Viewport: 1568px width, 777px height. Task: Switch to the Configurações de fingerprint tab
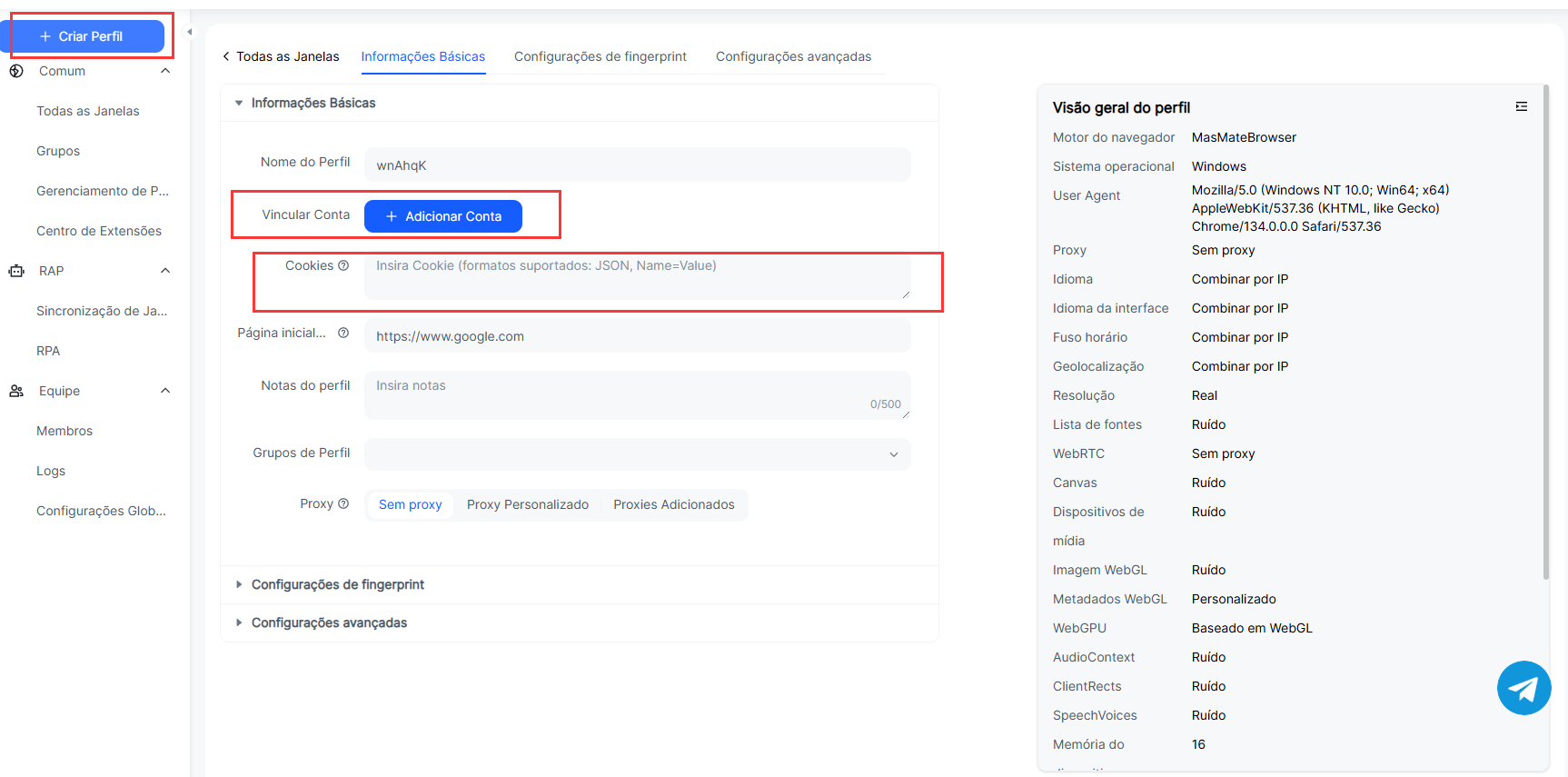(600, 56)
